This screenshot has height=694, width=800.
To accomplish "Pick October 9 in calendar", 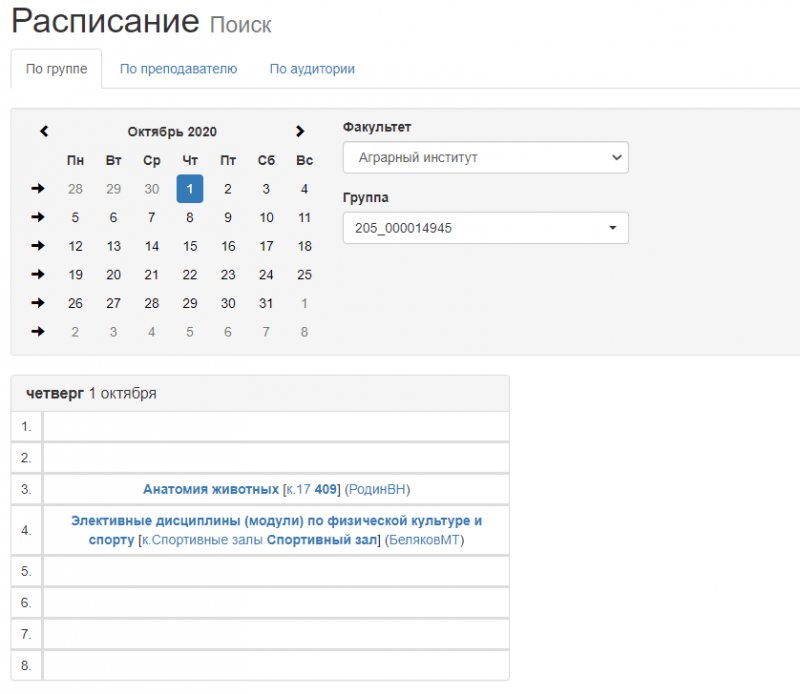I will click(x=228, y=217).
